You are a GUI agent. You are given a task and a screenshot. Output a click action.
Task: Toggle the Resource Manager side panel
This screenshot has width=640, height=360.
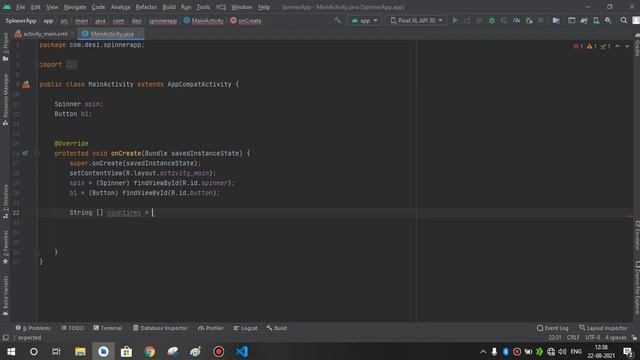(5, 99)
